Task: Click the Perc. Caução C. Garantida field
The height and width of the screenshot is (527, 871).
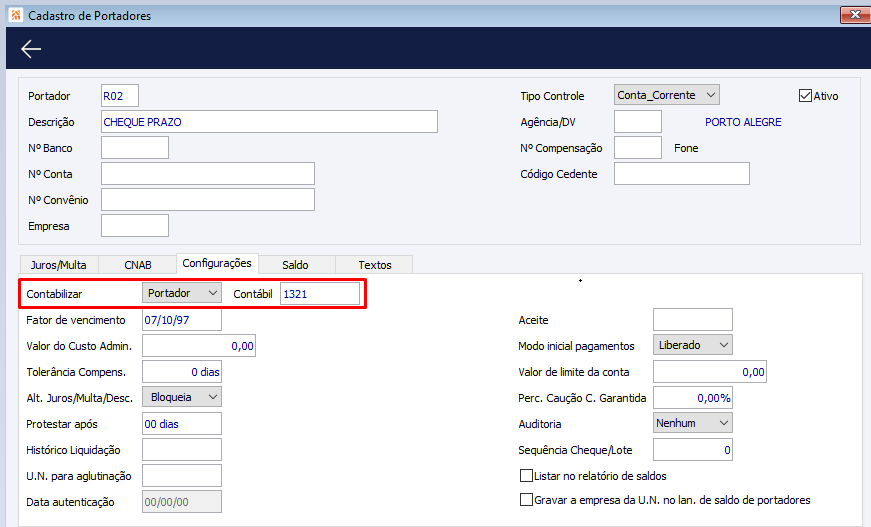Action: click(693, 398)
